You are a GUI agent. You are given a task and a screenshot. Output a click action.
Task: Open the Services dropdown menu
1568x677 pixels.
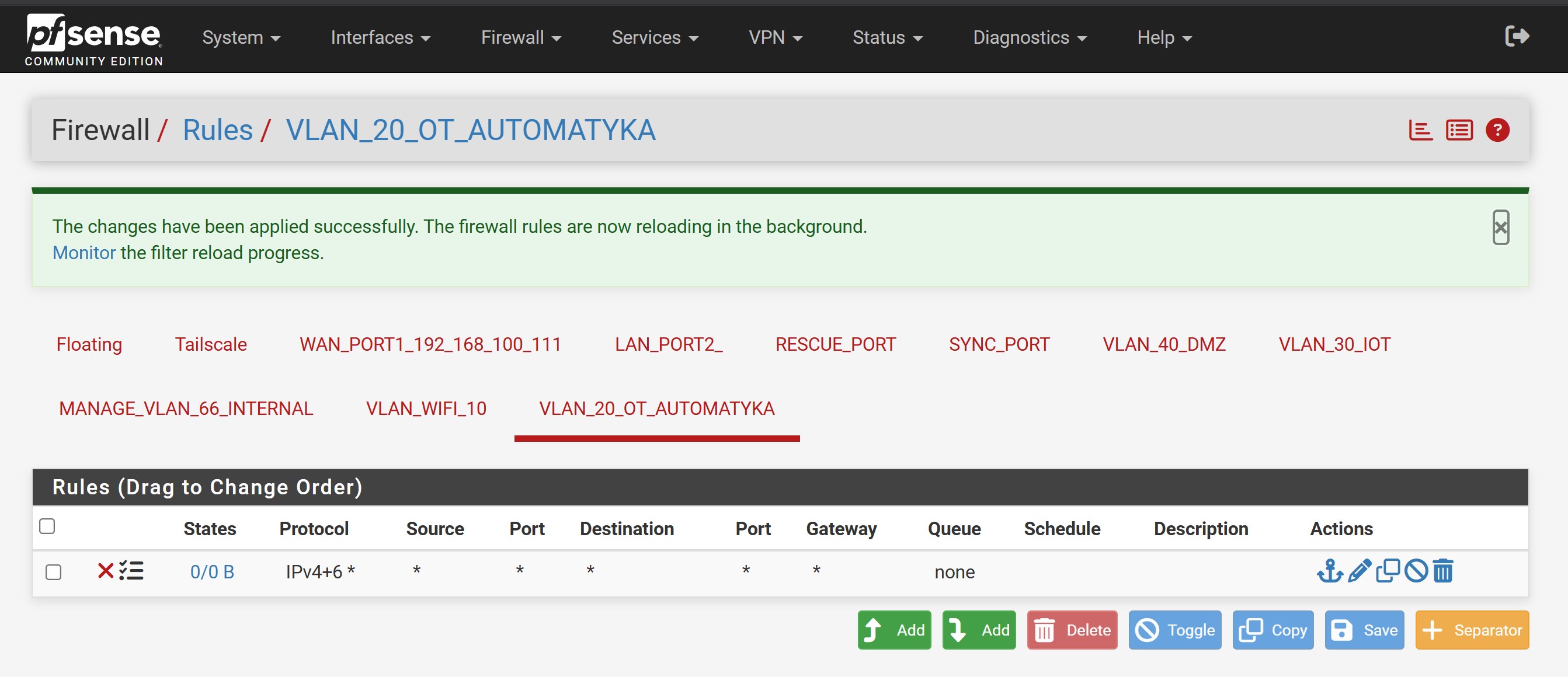click(655, 38)
